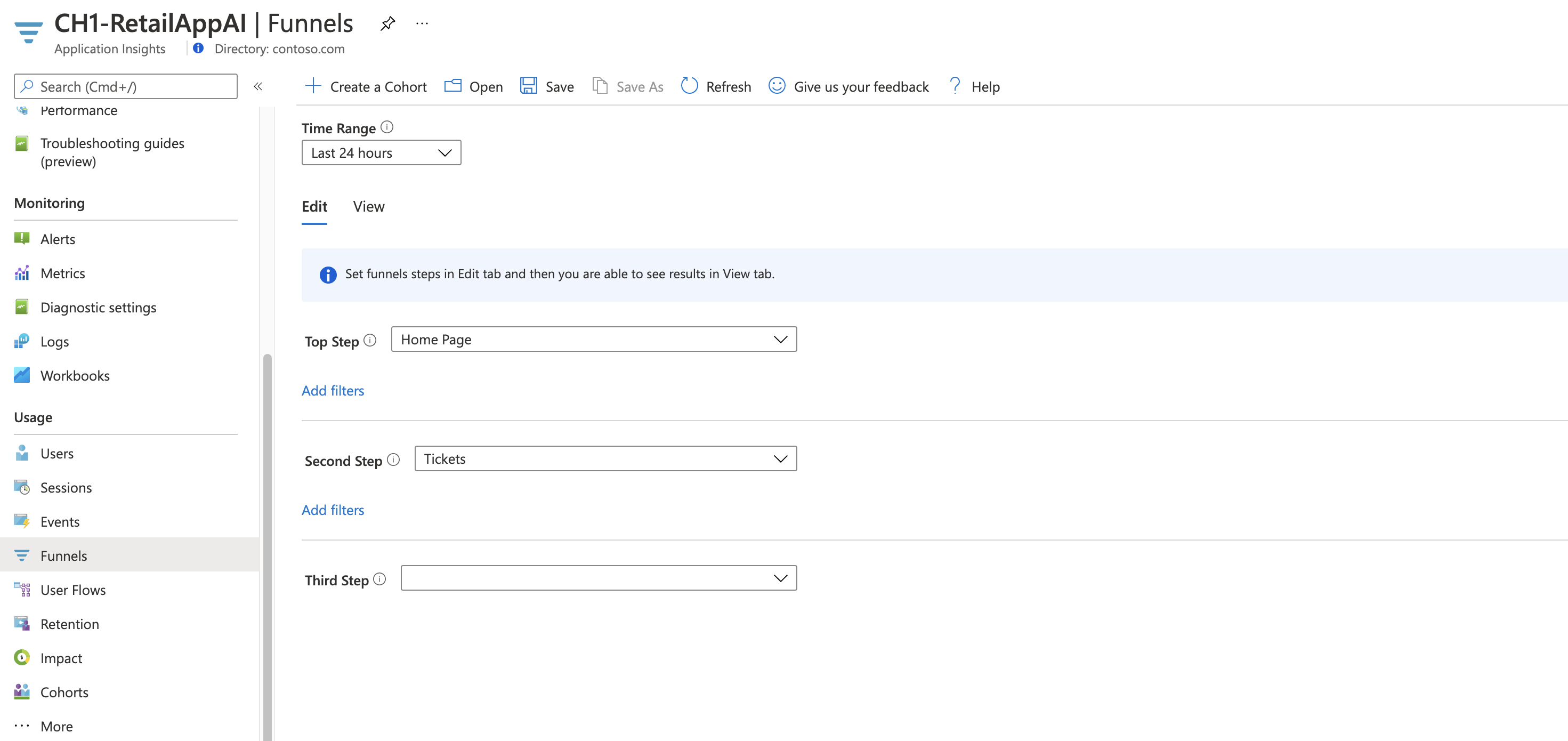Click the Top Step info icon

click(x=370, y=340)
